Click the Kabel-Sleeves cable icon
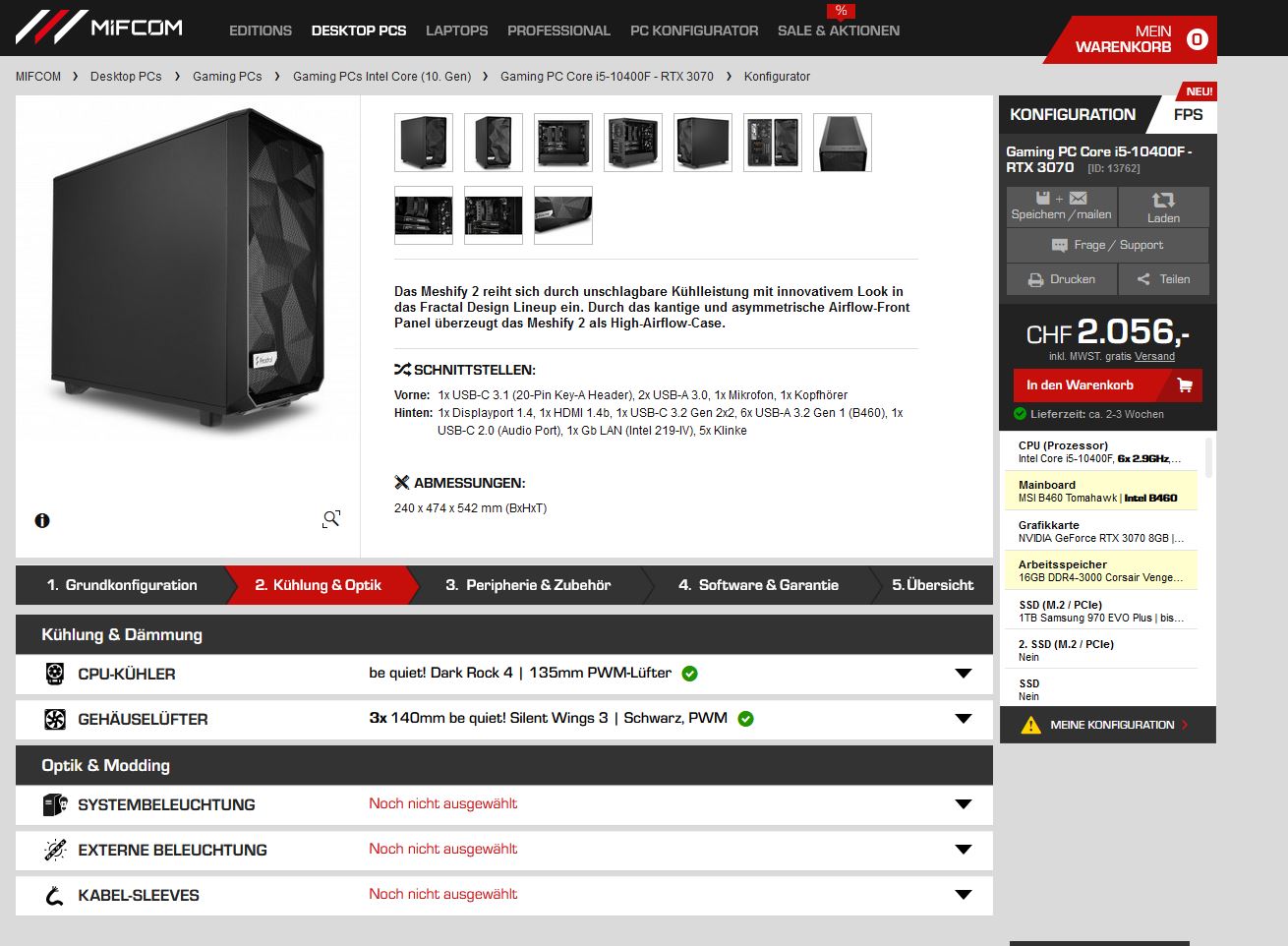This screenshot has height=946, width=1288. (x=55, y=895)
